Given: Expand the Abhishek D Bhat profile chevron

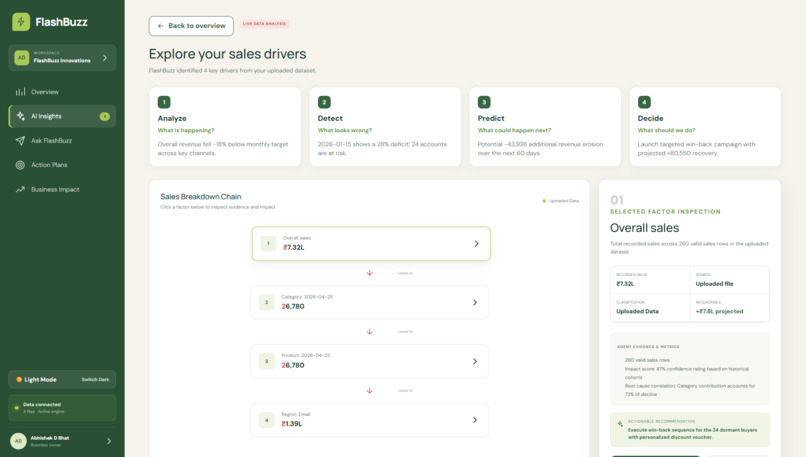Looking at the screenshot, I should 109,441.
